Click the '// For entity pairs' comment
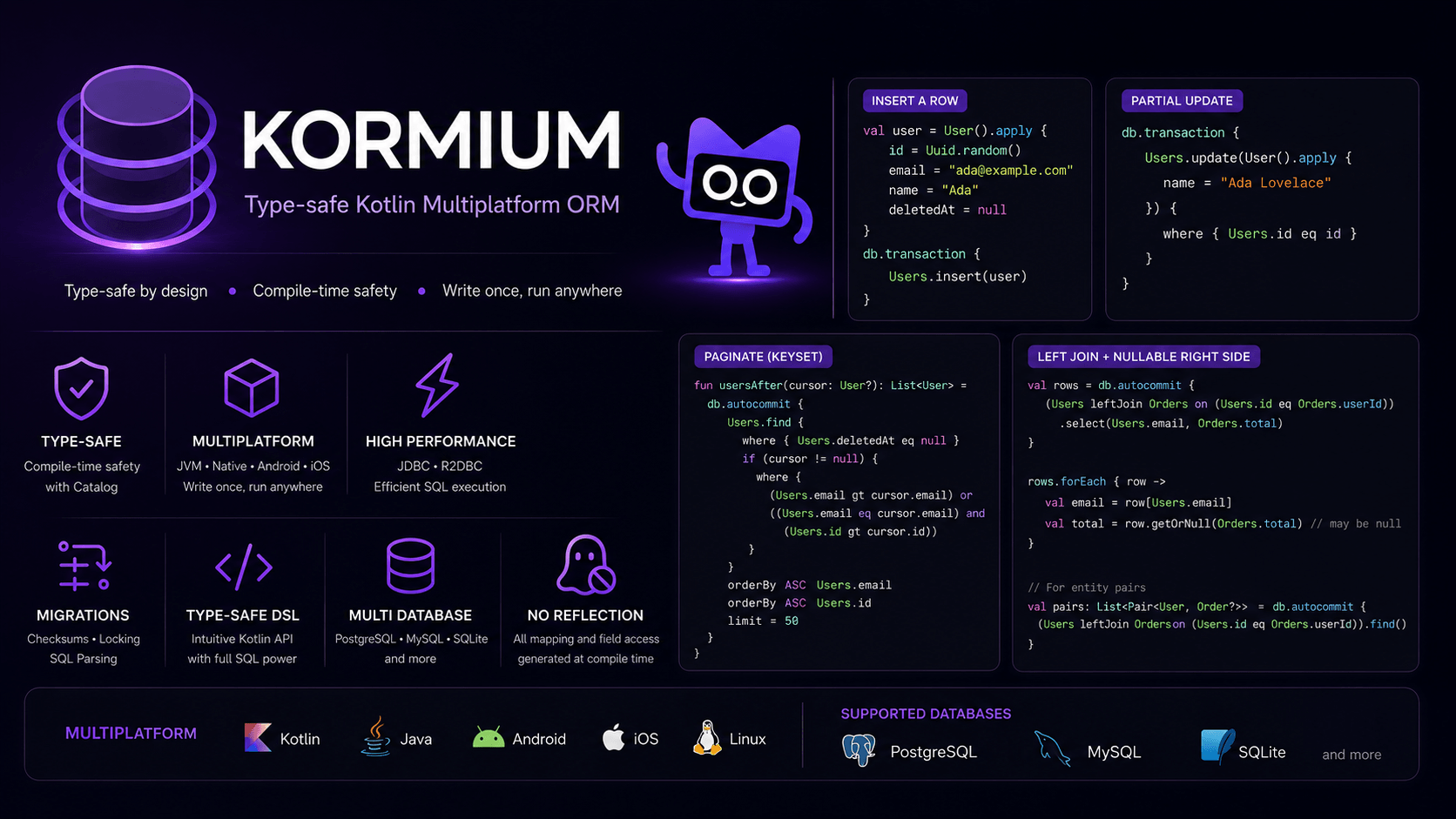This screenshot has width=1456, height=819. pos(1087,588)
